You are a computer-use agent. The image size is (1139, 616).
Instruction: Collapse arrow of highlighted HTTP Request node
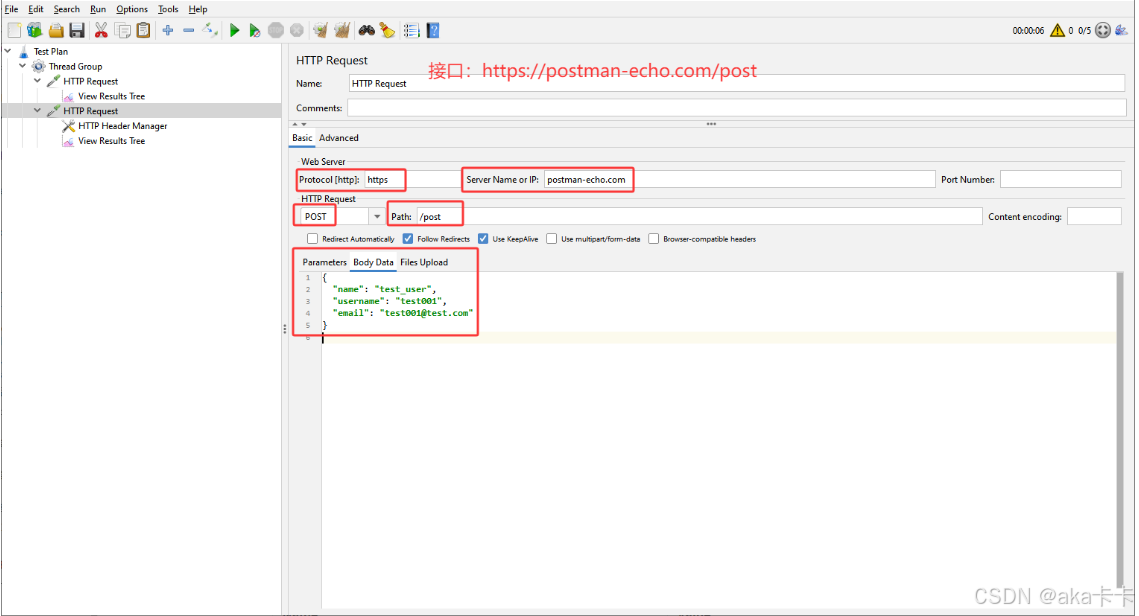(37, 110)
